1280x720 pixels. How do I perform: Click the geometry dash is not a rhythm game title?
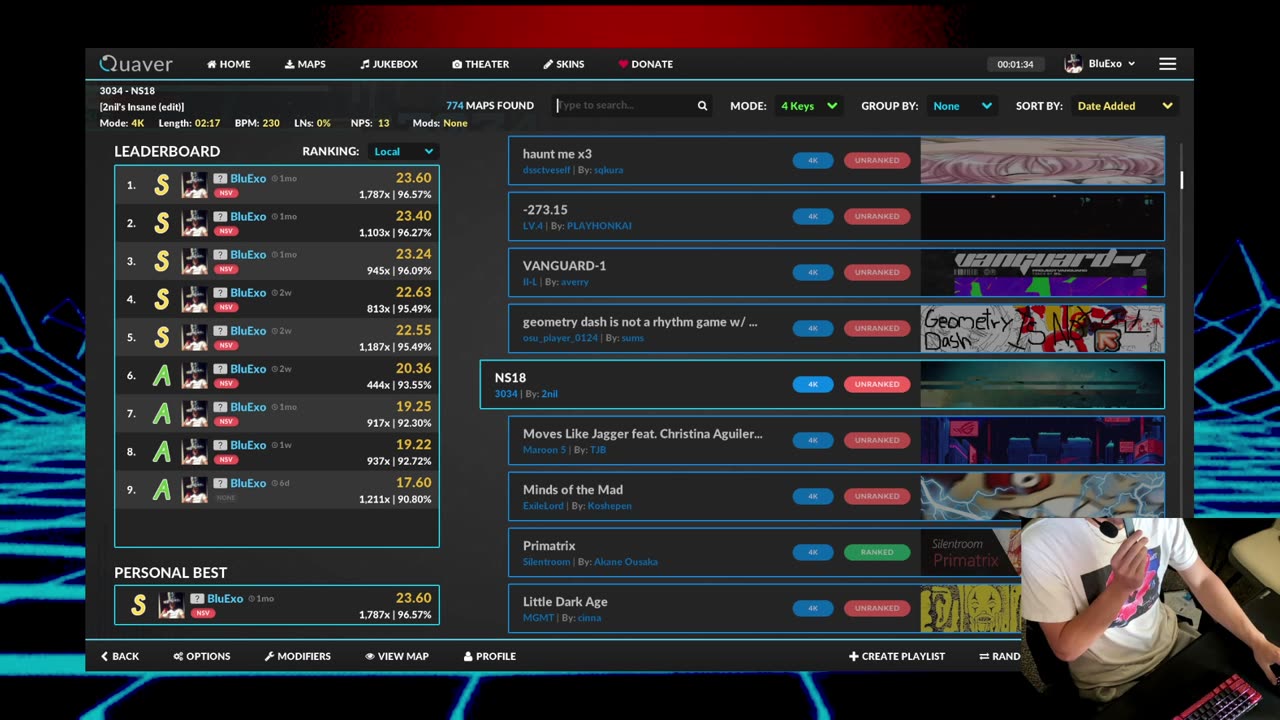tap(640, 322)
